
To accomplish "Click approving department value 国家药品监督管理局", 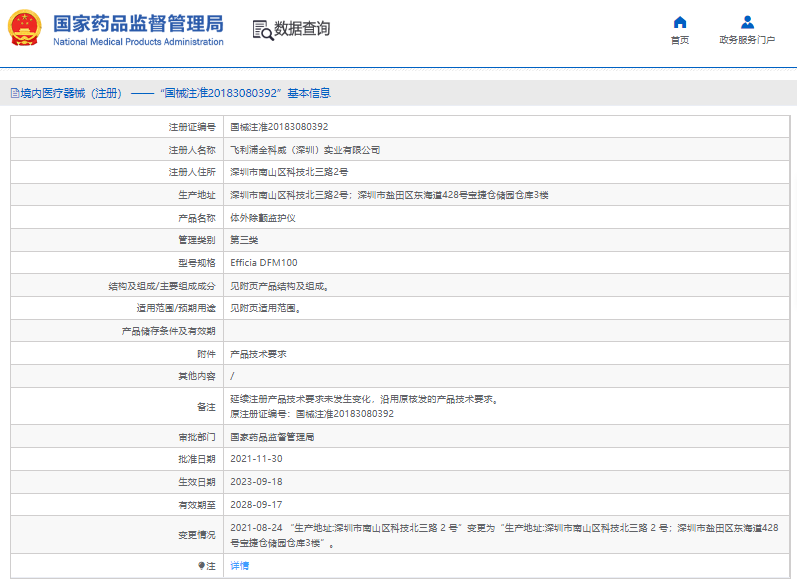I will point(272,437).
